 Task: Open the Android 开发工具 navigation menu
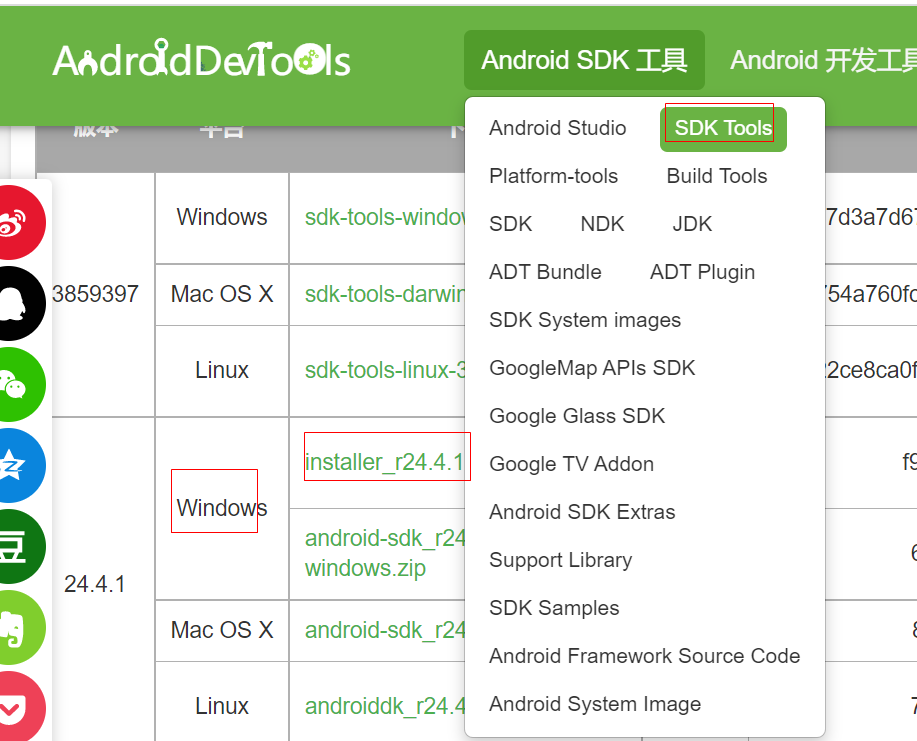click(823, 60)
